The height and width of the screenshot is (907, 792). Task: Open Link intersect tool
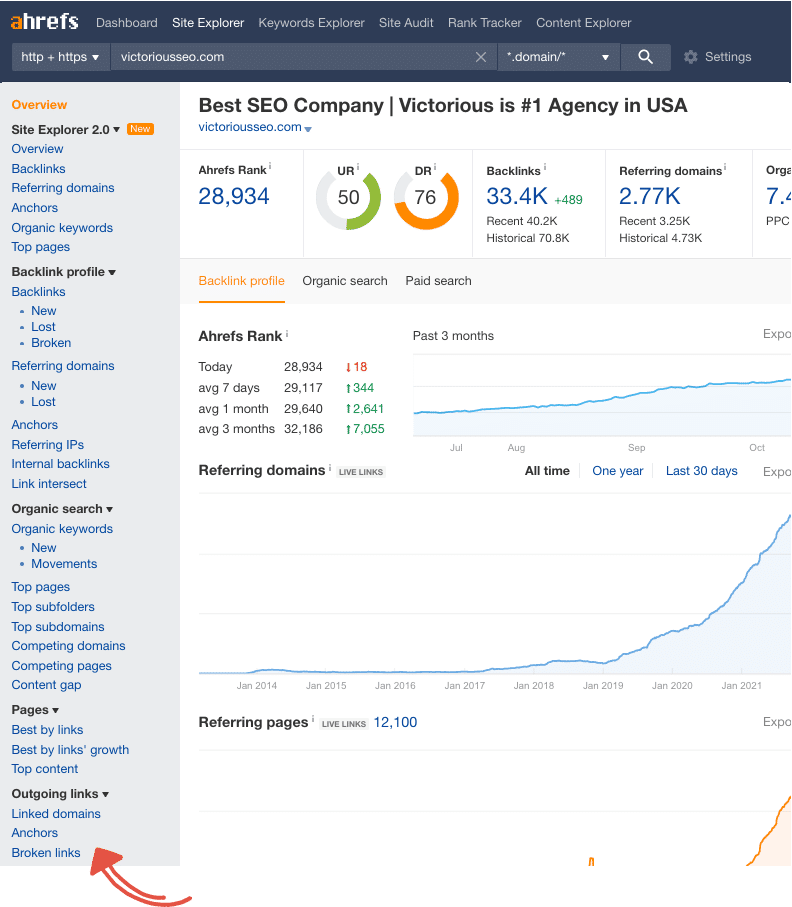coord(49,484)
